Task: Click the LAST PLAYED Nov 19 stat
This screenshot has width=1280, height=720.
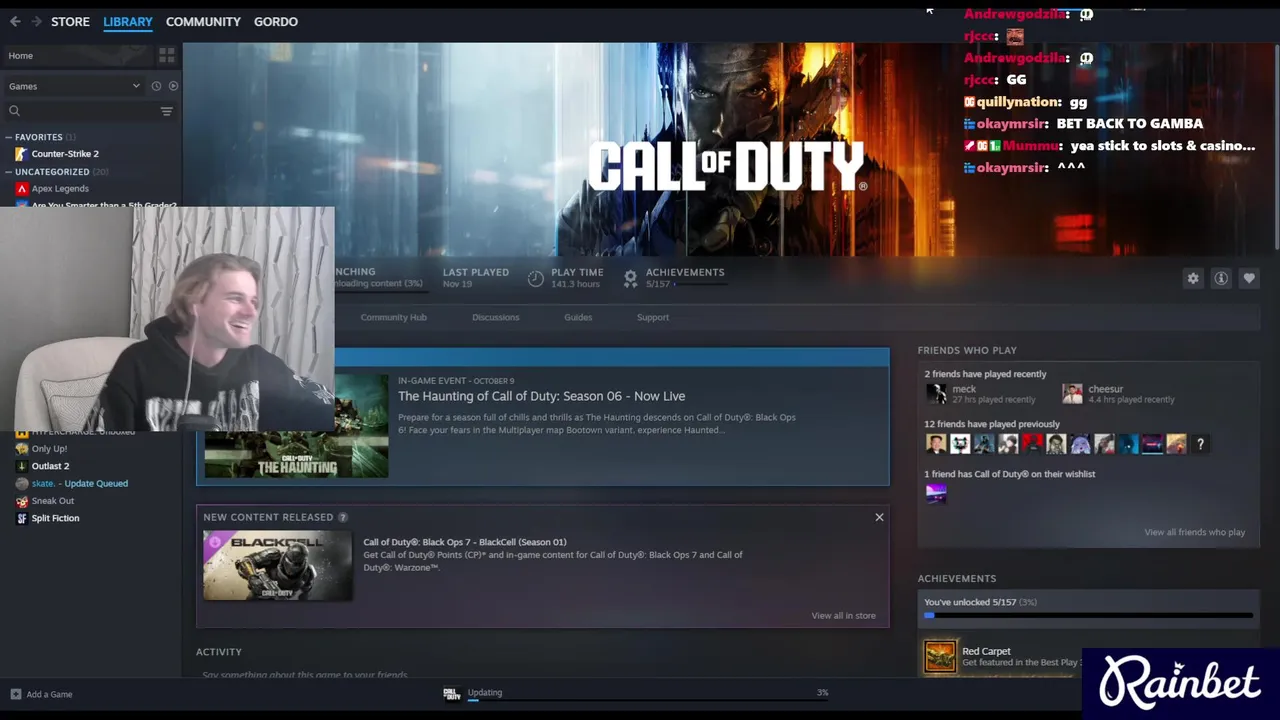Action: click(x=475, y=277)
